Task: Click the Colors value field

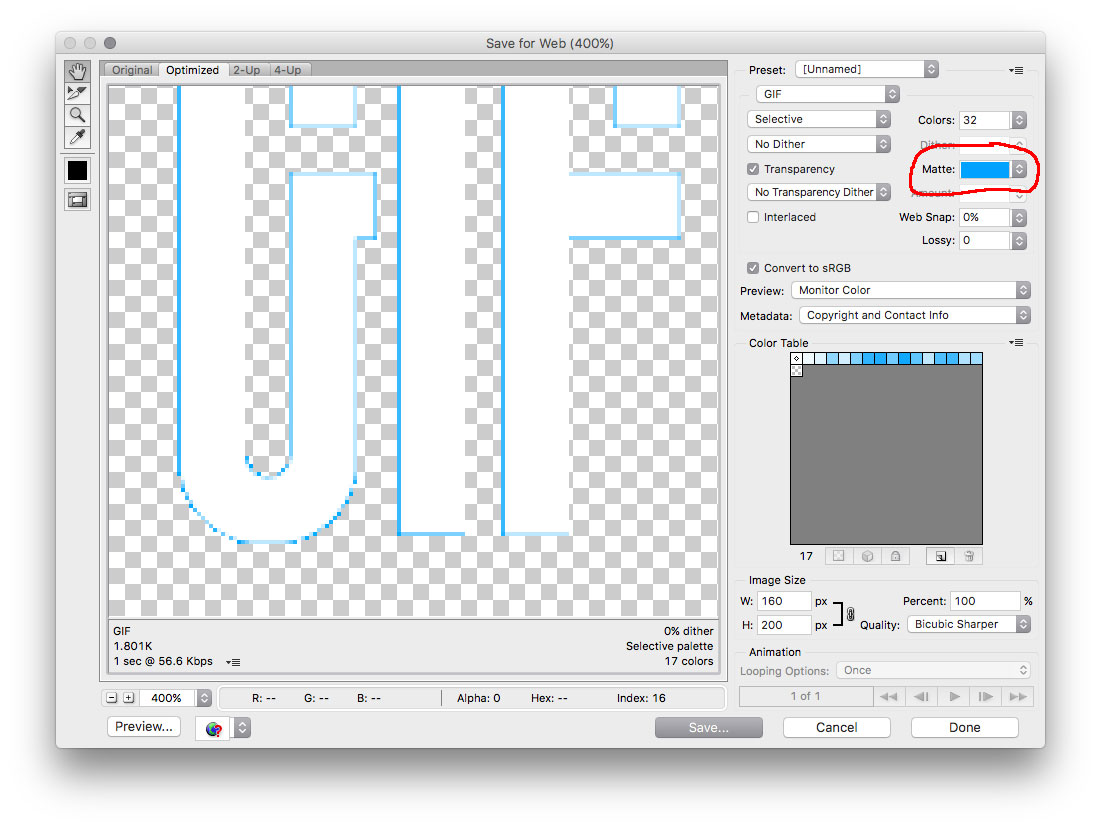Action: (984, 120)
